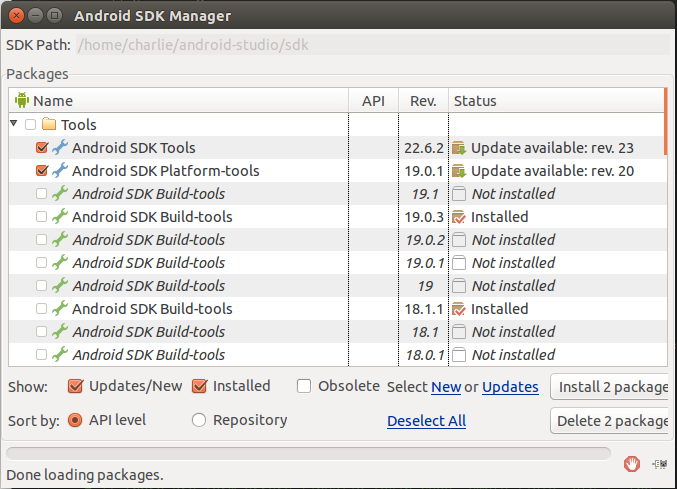Select the Repository sort radio button

[x=199, y=420]
